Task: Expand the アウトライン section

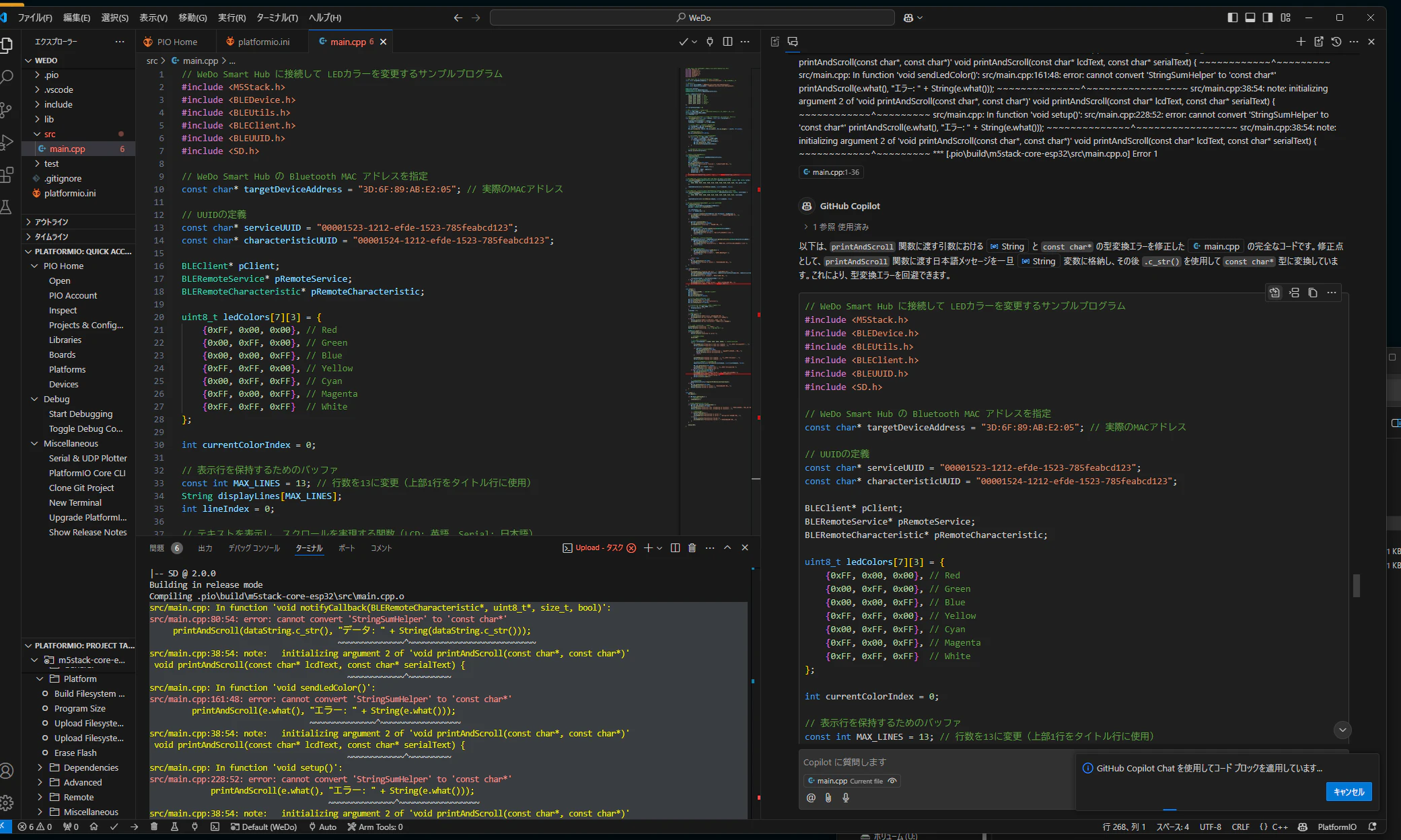Action: coord(51,221)
